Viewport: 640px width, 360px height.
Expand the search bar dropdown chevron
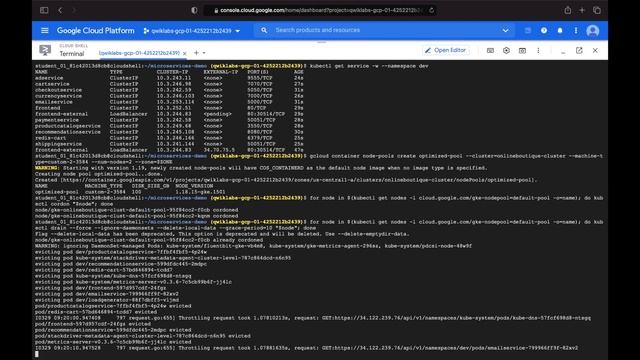tap(505, 31)
